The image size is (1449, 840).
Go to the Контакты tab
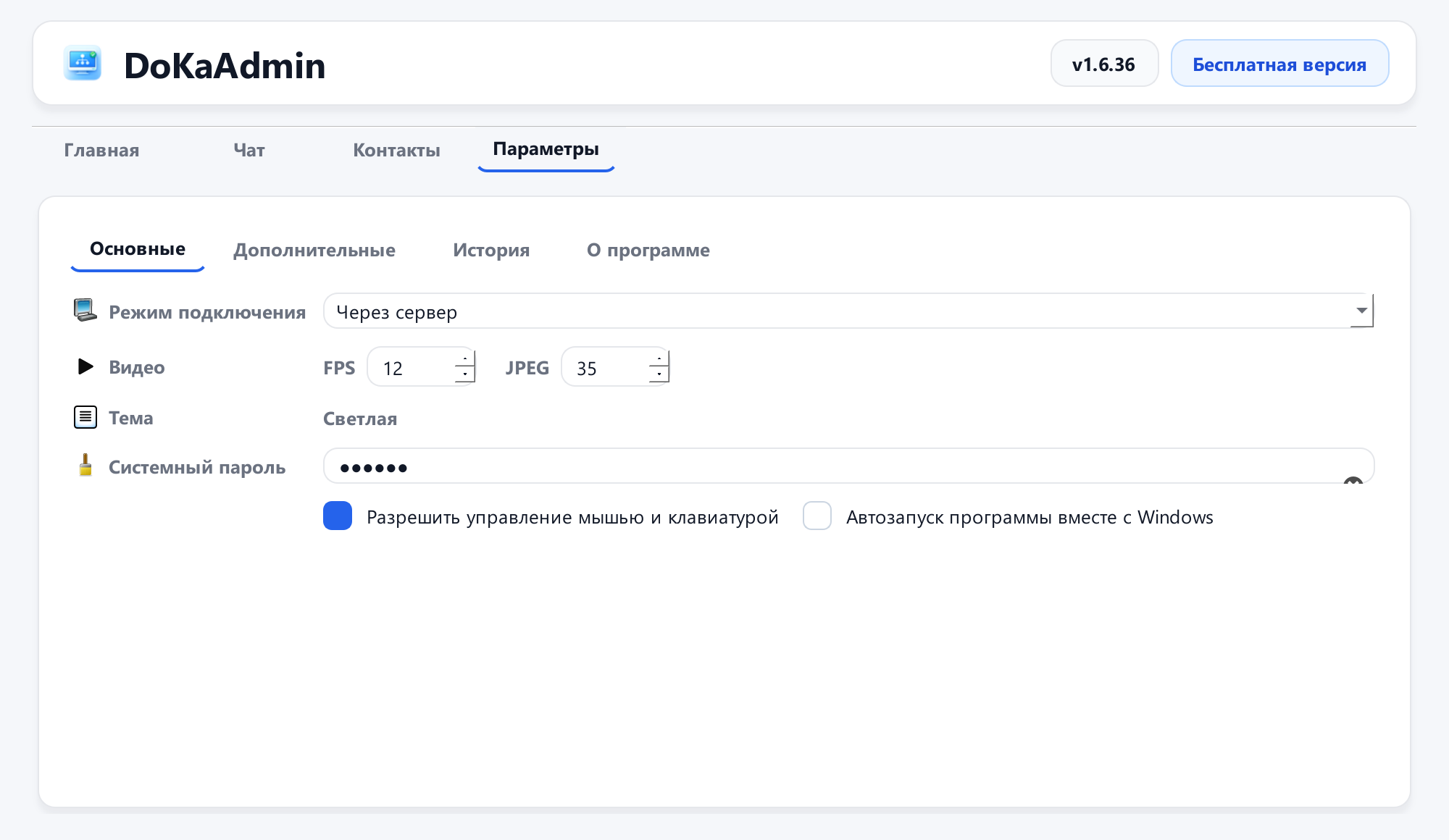tap(396, 150)
